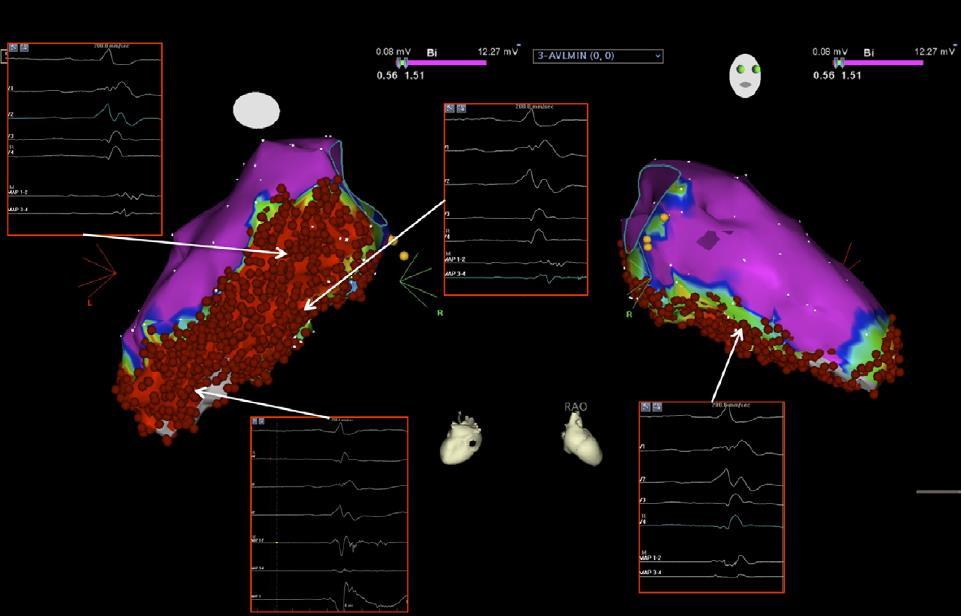Click first icon in bottom-left electrogram window
The image size is (964, 616).
(x=255, y=421)
